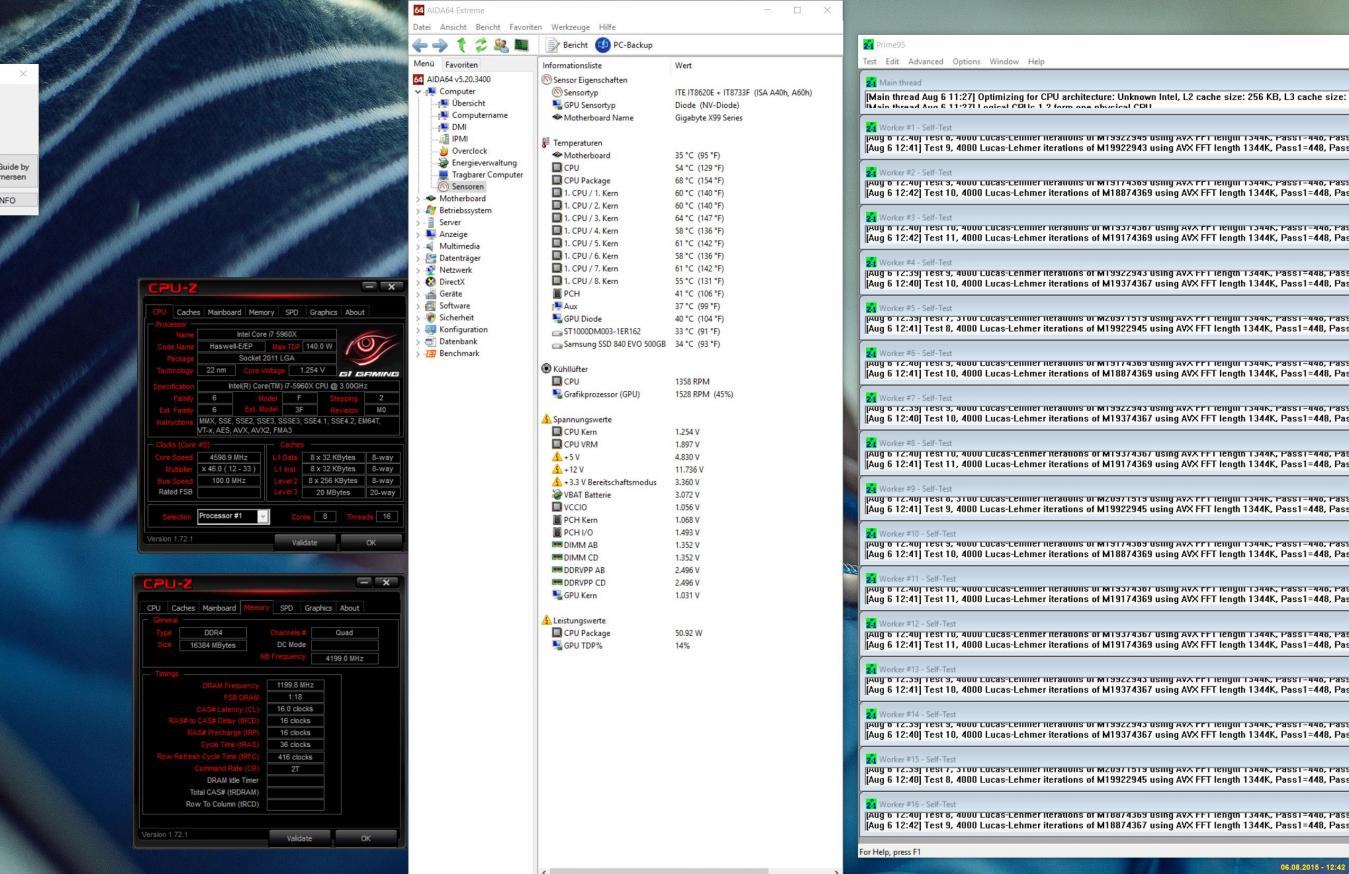Click the AIDA64 green chip toolbar icon
The image size is (1349, 874).
[521, 45]
